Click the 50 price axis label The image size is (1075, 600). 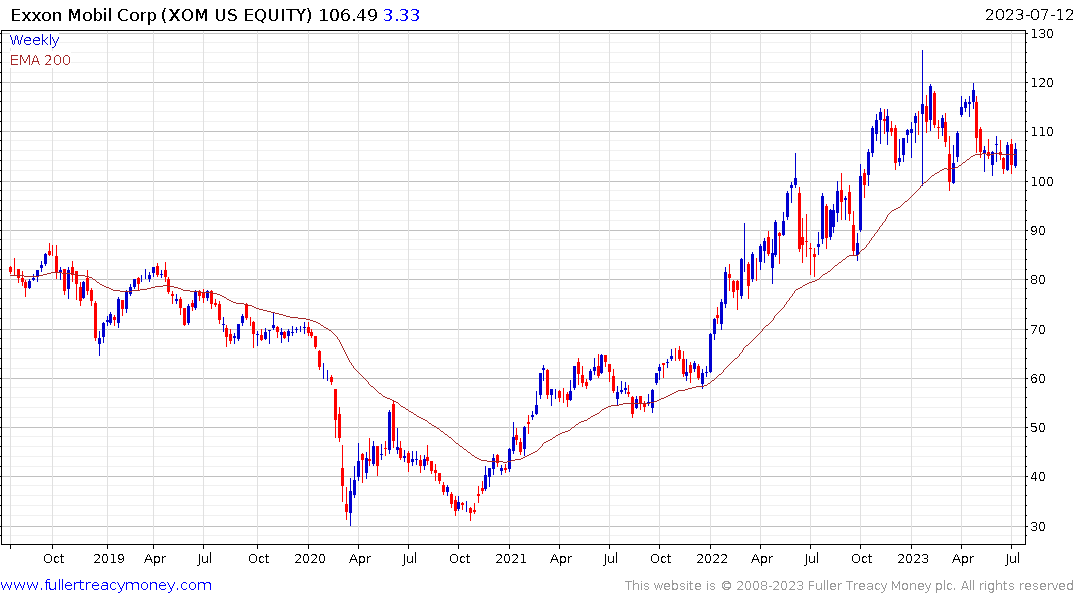pos(1038,428)
